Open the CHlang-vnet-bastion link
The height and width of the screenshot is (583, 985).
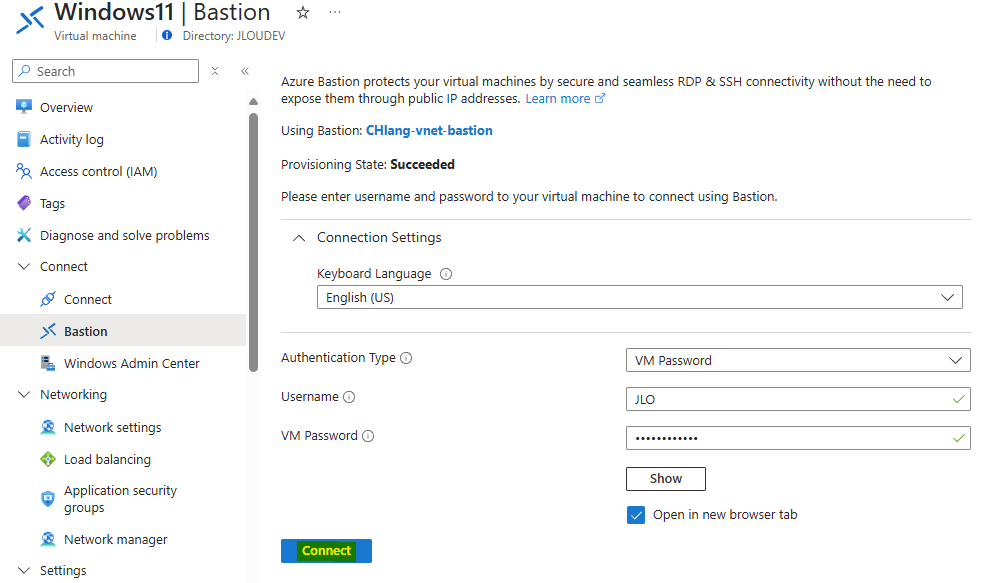point(429,131)
